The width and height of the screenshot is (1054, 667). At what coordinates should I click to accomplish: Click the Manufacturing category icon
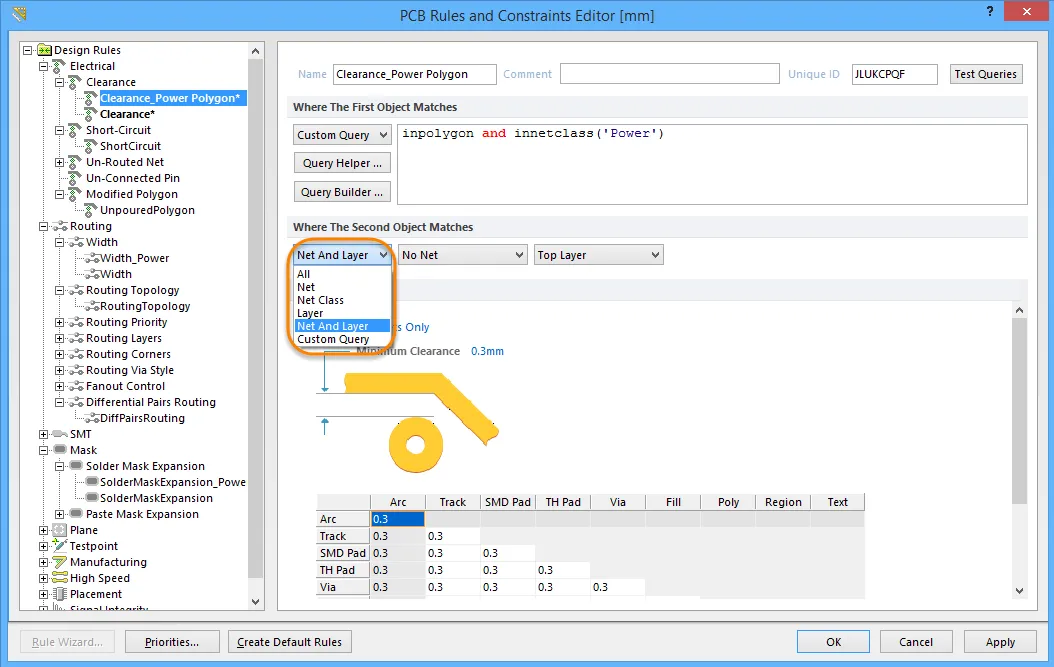[60, 562]
